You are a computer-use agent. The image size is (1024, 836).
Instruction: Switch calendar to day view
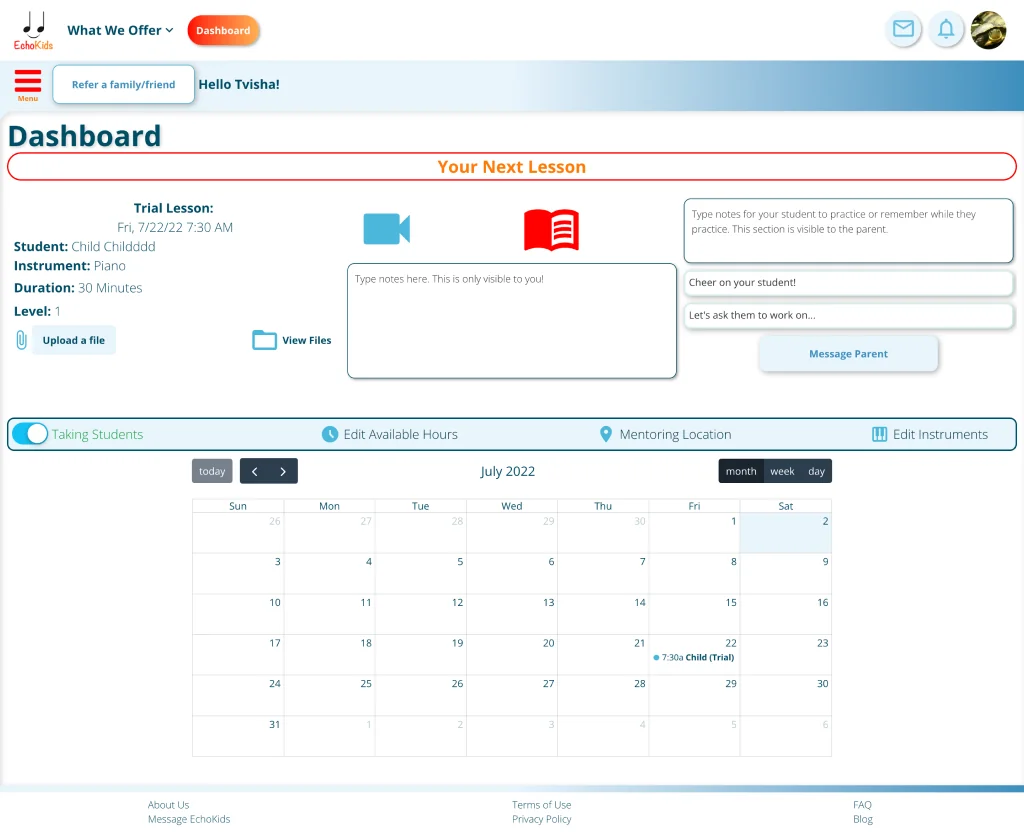pos(816,471)
